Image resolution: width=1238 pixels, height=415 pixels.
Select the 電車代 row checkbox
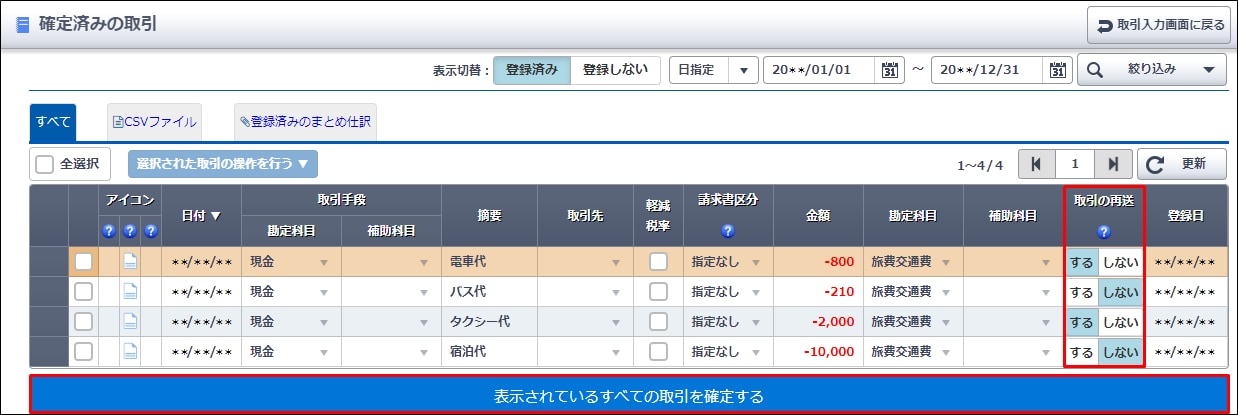(x=83, y=262)
